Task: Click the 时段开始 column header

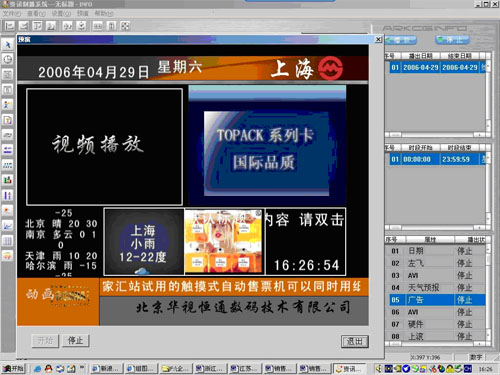Action: [x=421, y=148]
